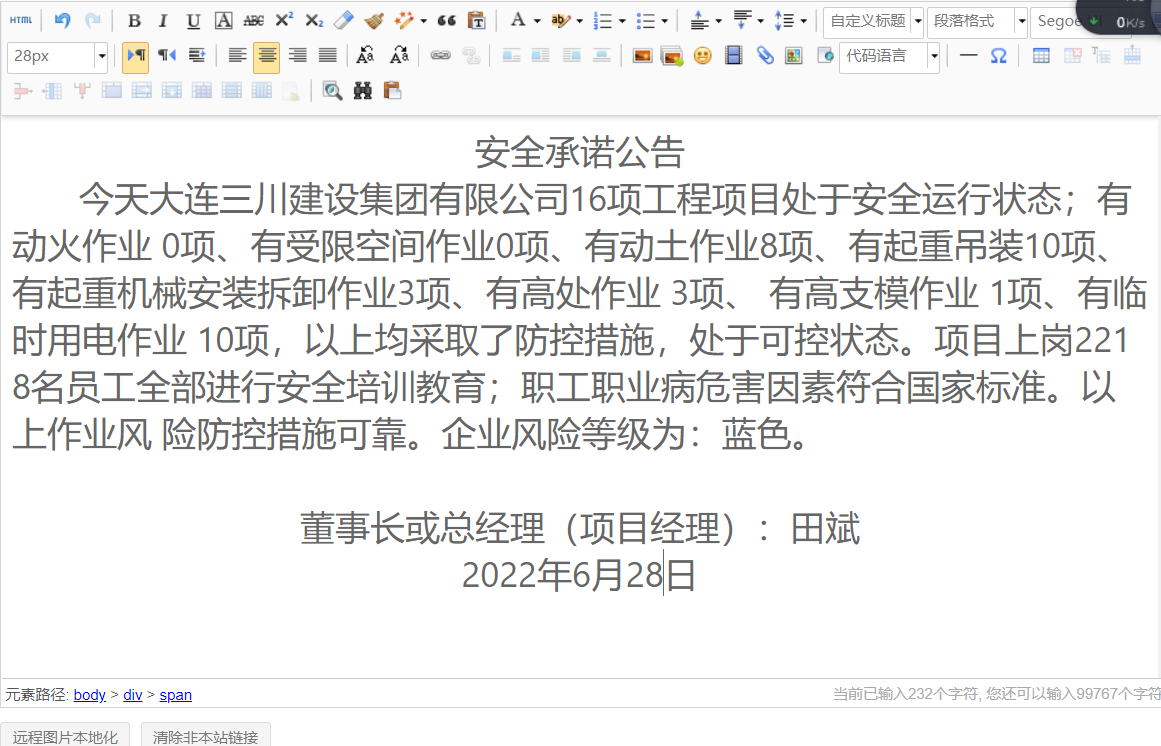Open search and replace binoculars
The width and height of the screenshot is (1161, 746).
coord(362,90)
